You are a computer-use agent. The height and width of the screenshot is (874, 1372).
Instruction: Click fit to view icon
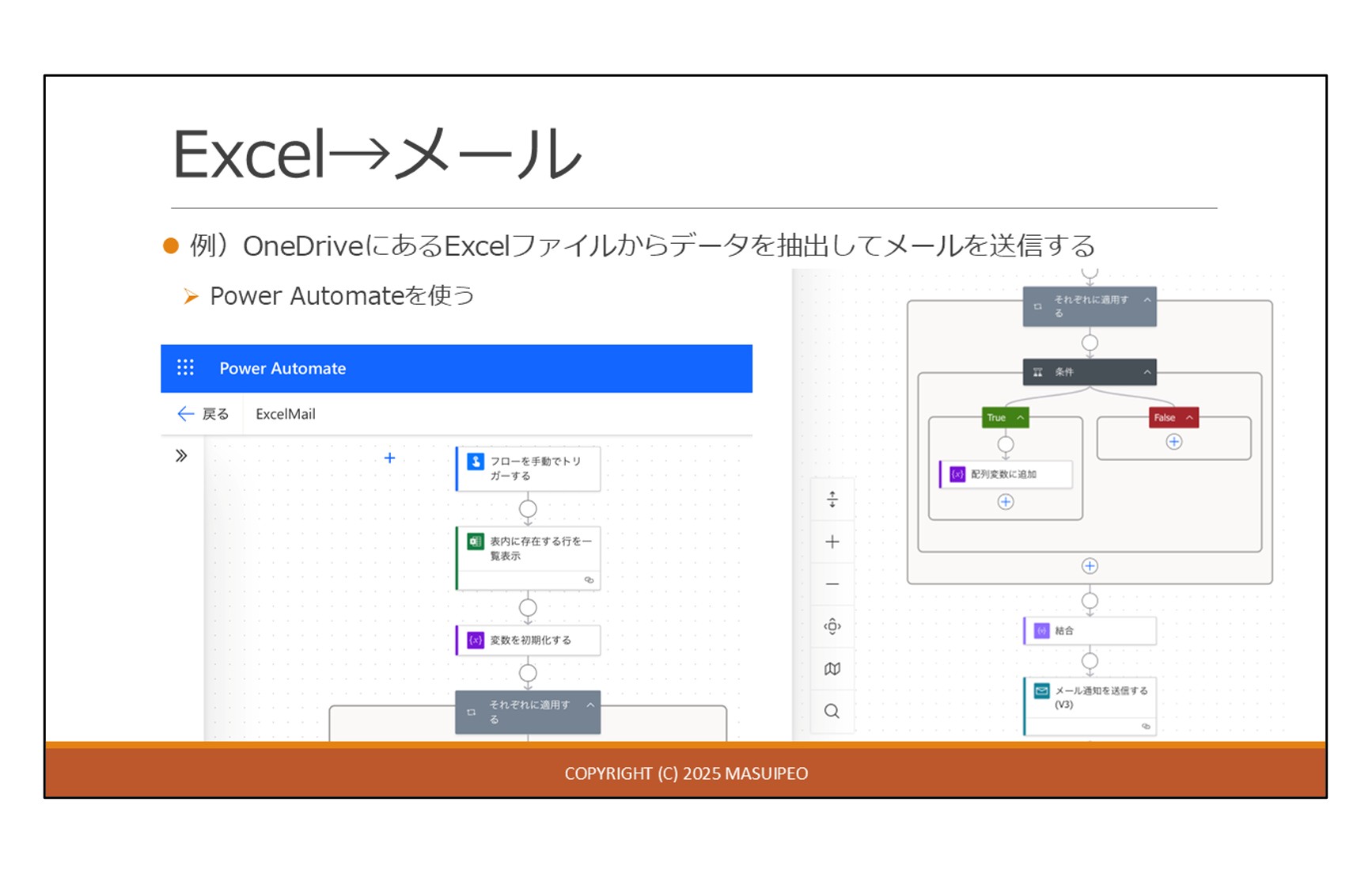click(x=832, y=626)
